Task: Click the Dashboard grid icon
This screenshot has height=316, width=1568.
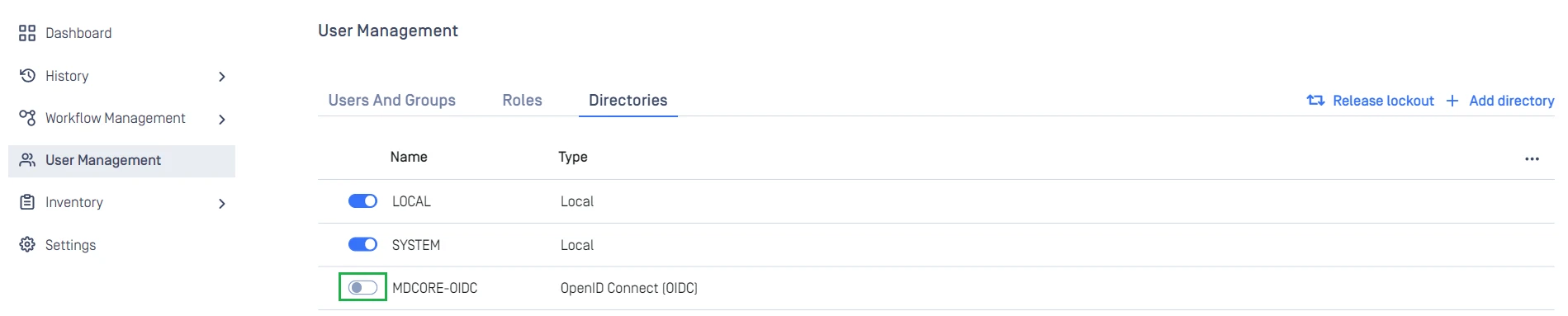Action: pos(27,33)
